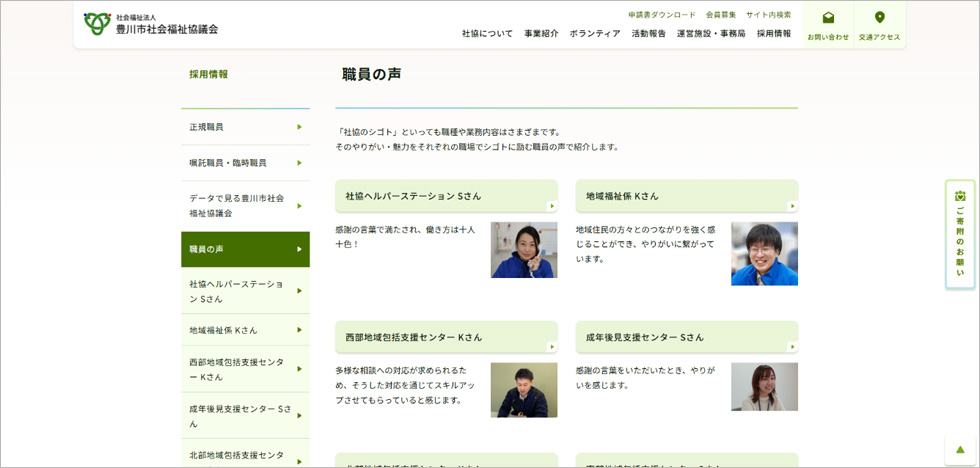This screenshot has width=980, height=468.
Task: Open 社協について in the main navigation
Action: 487,34
